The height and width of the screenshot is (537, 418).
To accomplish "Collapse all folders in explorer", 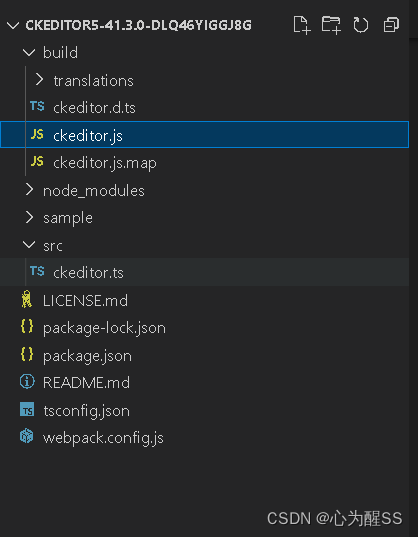I will point(391,25).
